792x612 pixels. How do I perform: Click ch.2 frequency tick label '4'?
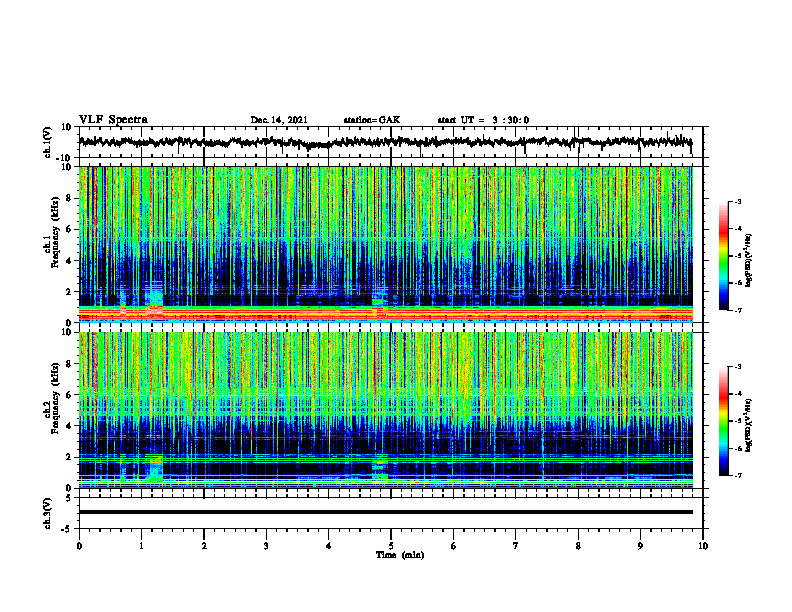[x=69, y=427]
